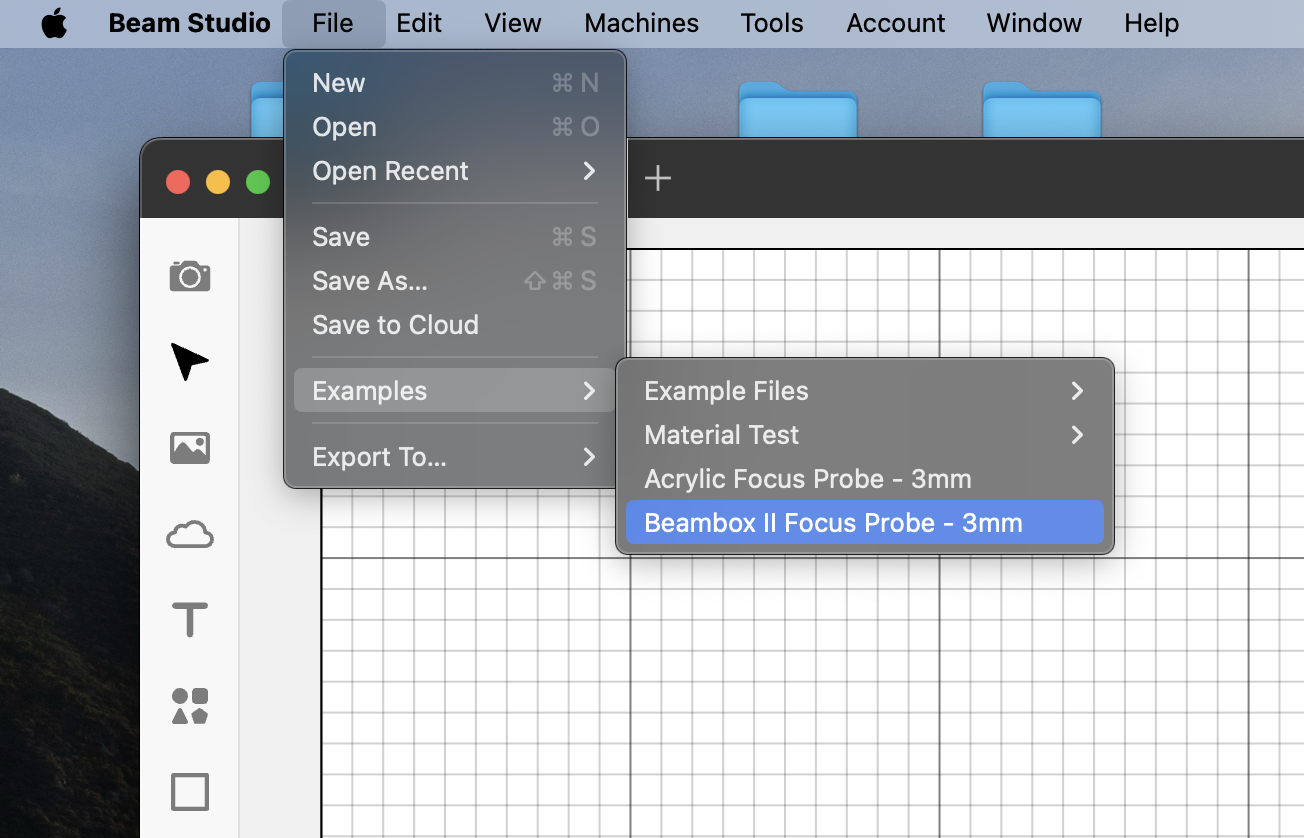Choose Open from the File menu
Screen dimensions: 1304x838
tap(455, 127)
